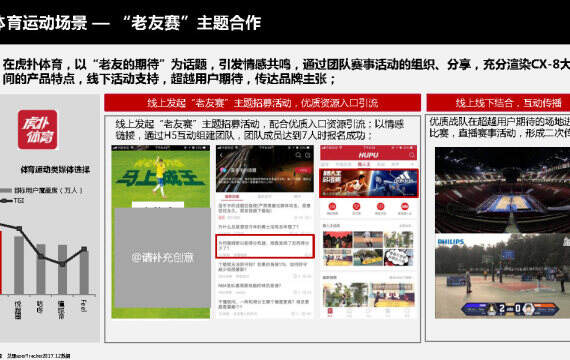
Task: Click the PHILIPS logo on outdoor court photo
Action: [451, 241]
